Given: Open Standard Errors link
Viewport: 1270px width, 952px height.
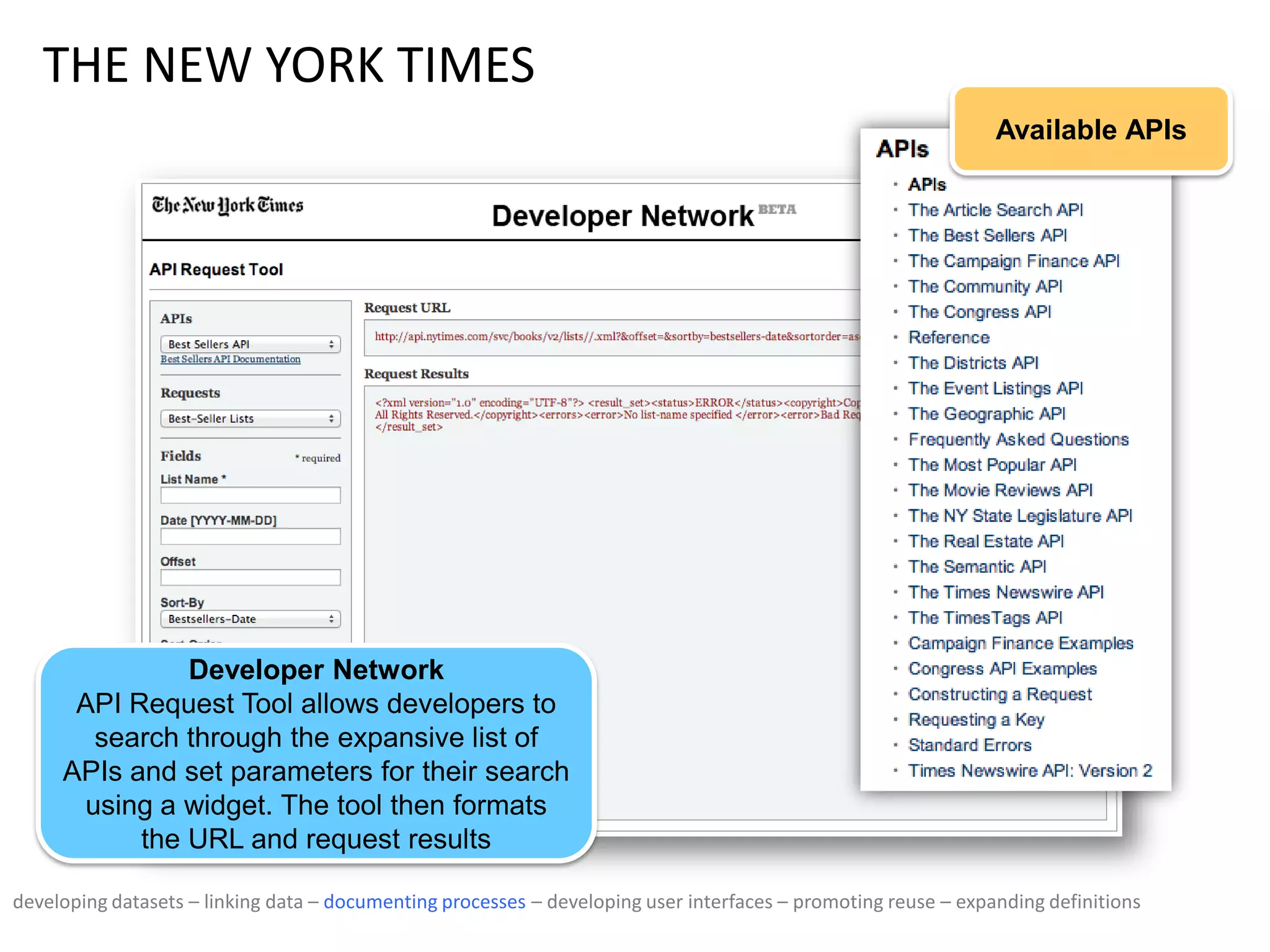Looking at the screenshot, I should (970, 745).
